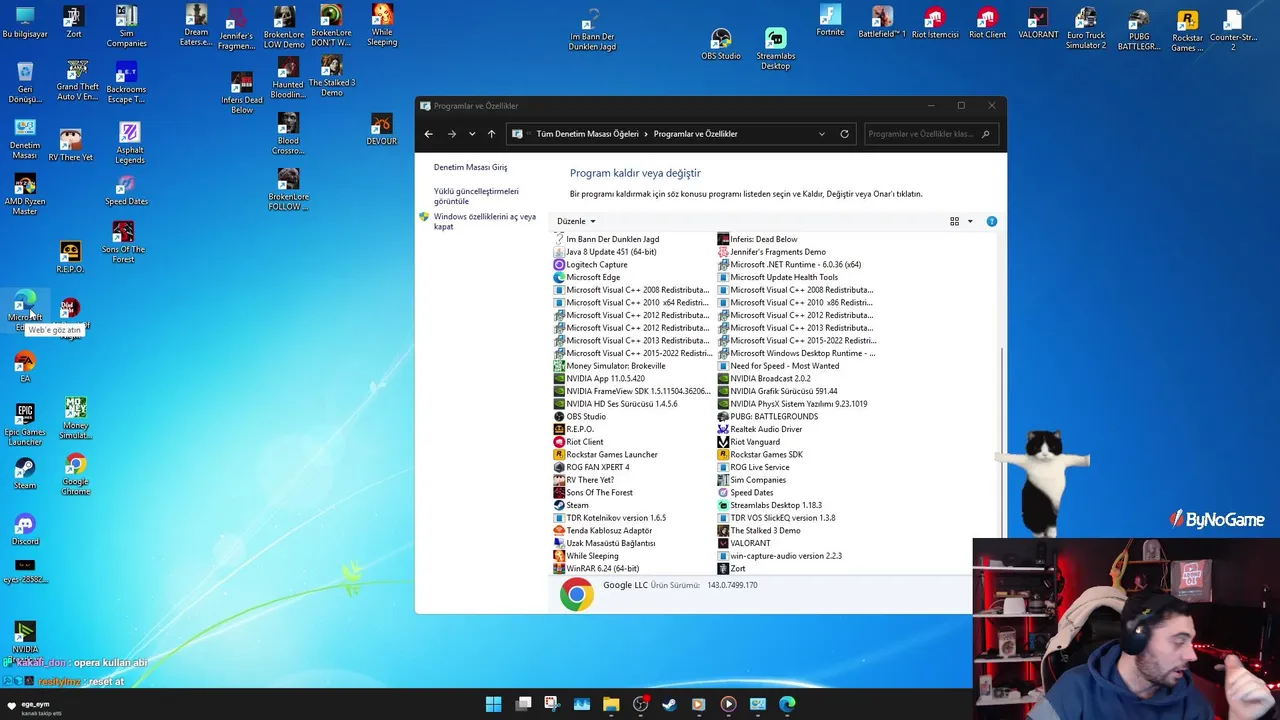
Task: Click the Programlar ve Özellikler search field
Action: click(x=929, y=134)
